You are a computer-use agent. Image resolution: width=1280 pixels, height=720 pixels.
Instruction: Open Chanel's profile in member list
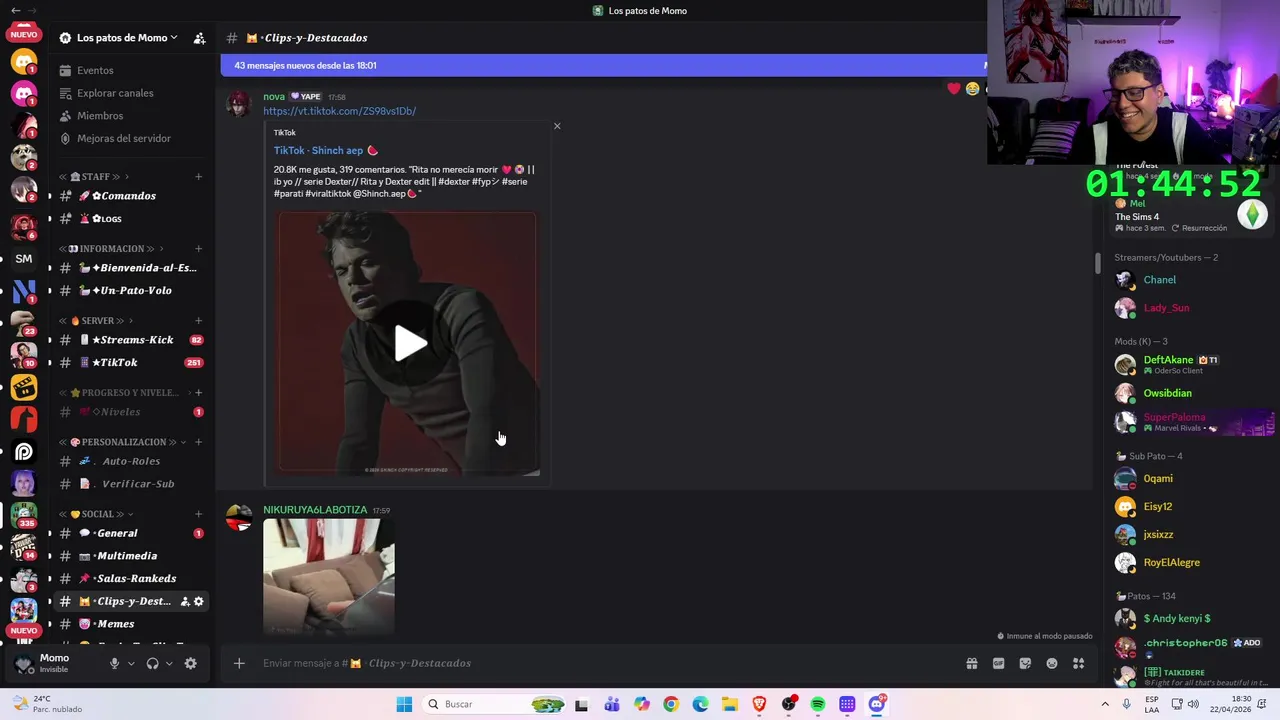pos(1160,280)
